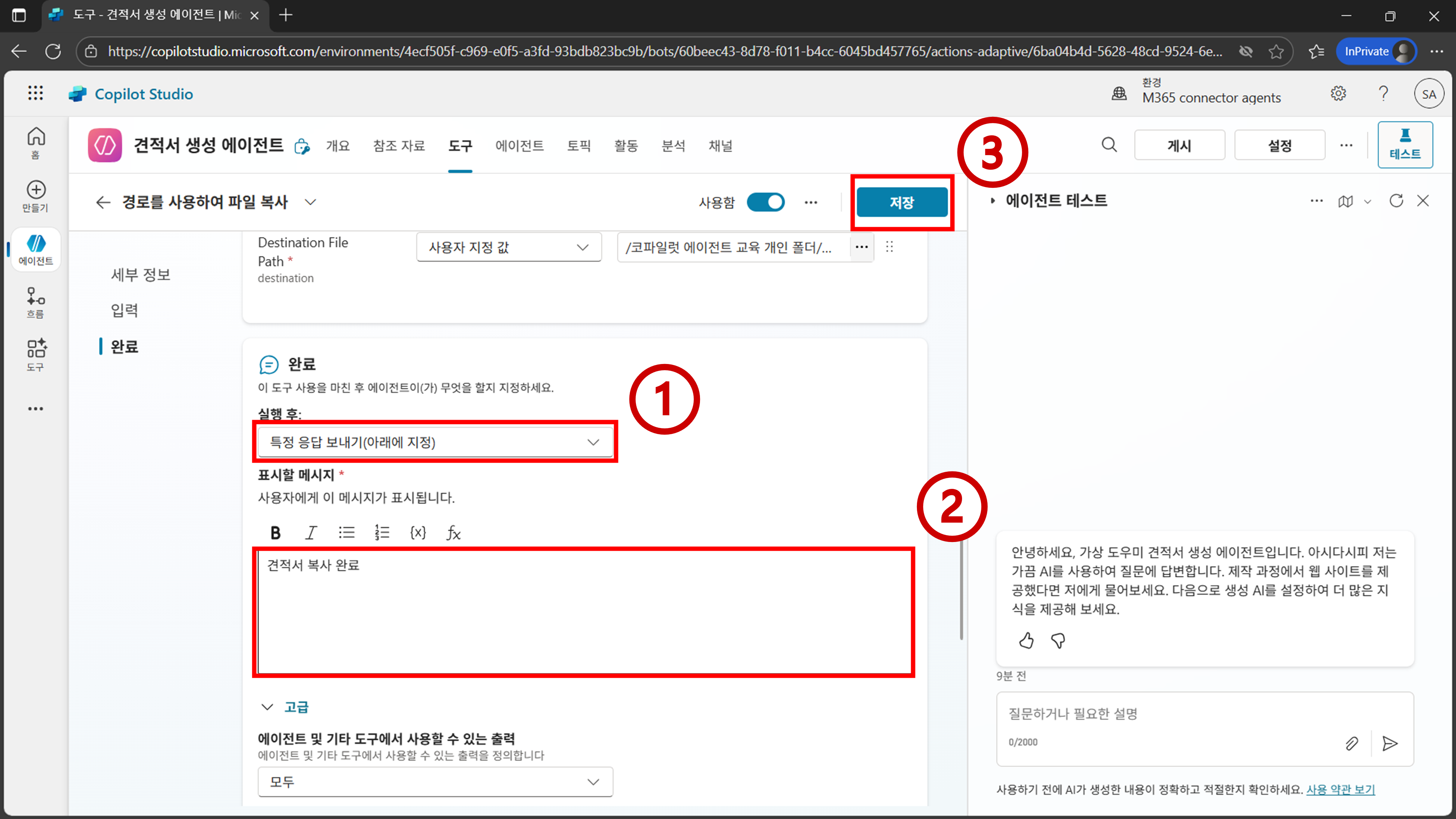Open 사용자 지정 값 dropdown

509,247
